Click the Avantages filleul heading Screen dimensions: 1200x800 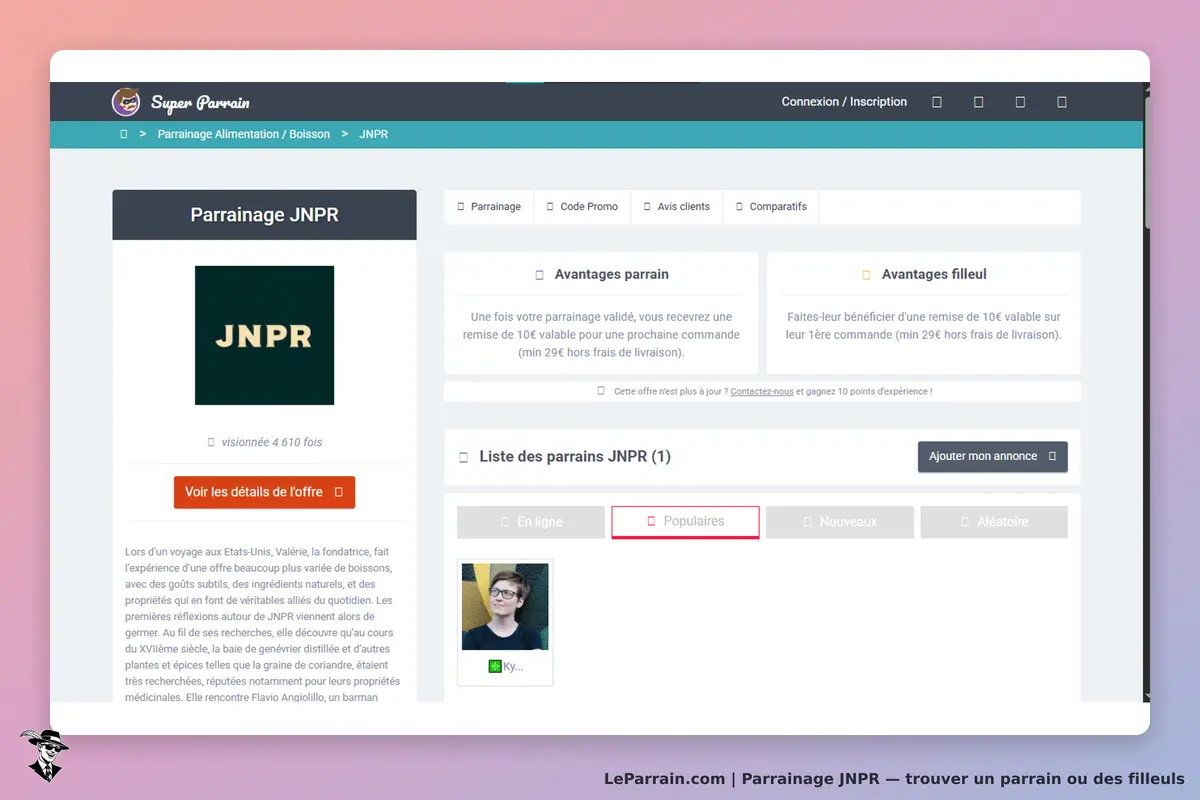click(934, 274)
